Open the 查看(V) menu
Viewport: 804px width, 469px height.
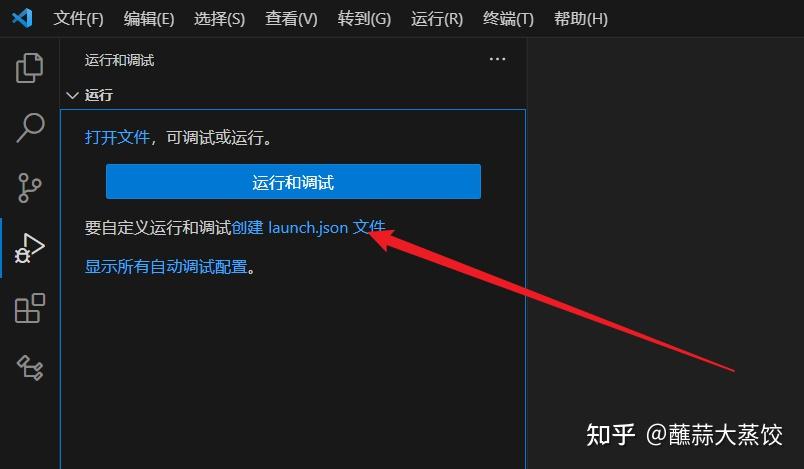click(x=291, y=19)
